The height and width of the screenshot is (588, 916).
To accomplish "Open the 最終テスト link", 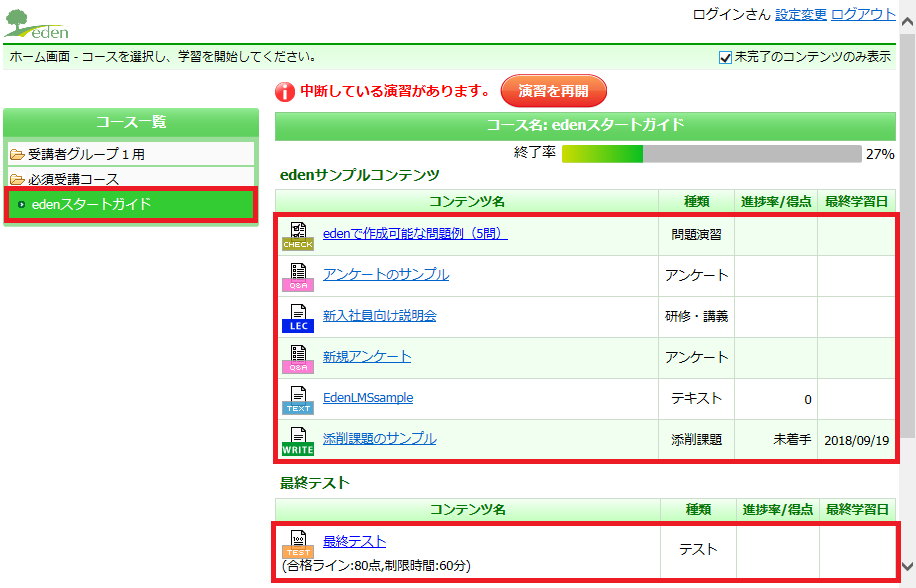I will coord(355,541).
